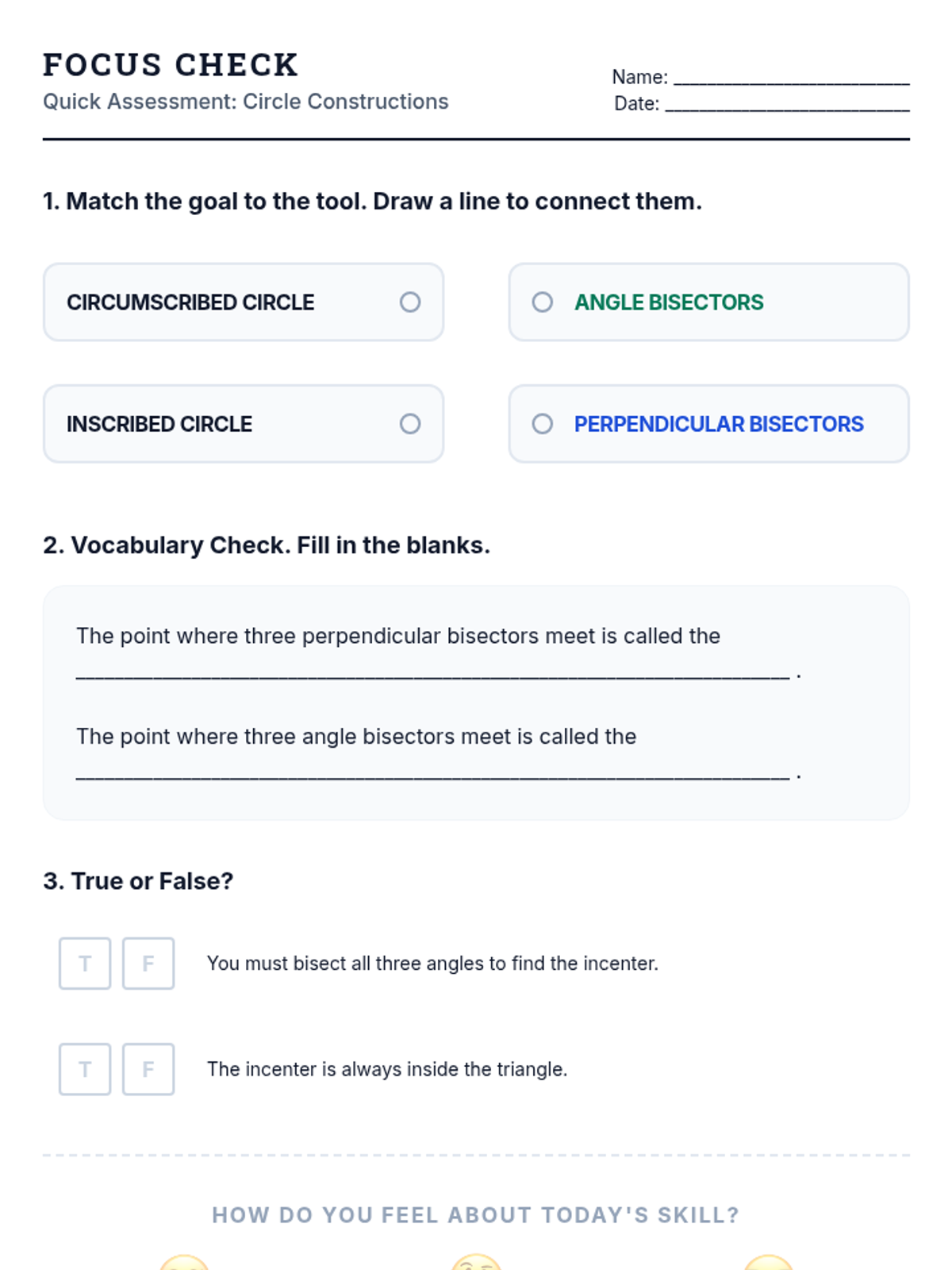Select the connector circle next to Perpendicular Bisectors
The image size is (952, 1270).
click(543, 424)
